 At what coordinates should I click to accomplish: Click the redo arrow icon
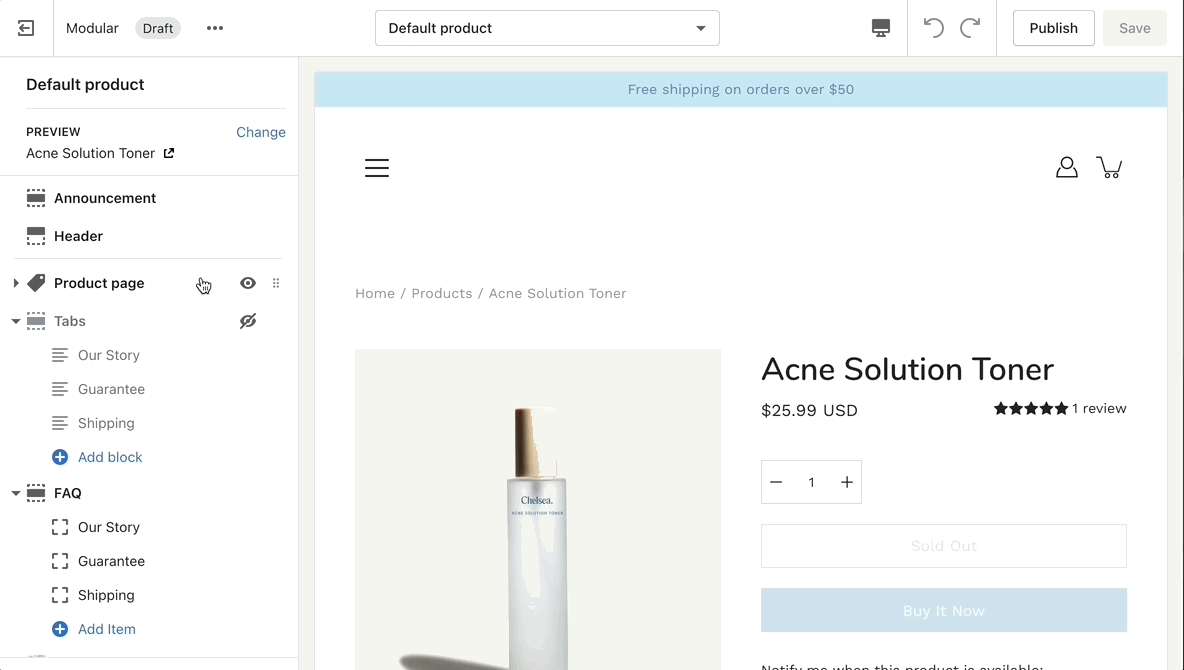970,28
